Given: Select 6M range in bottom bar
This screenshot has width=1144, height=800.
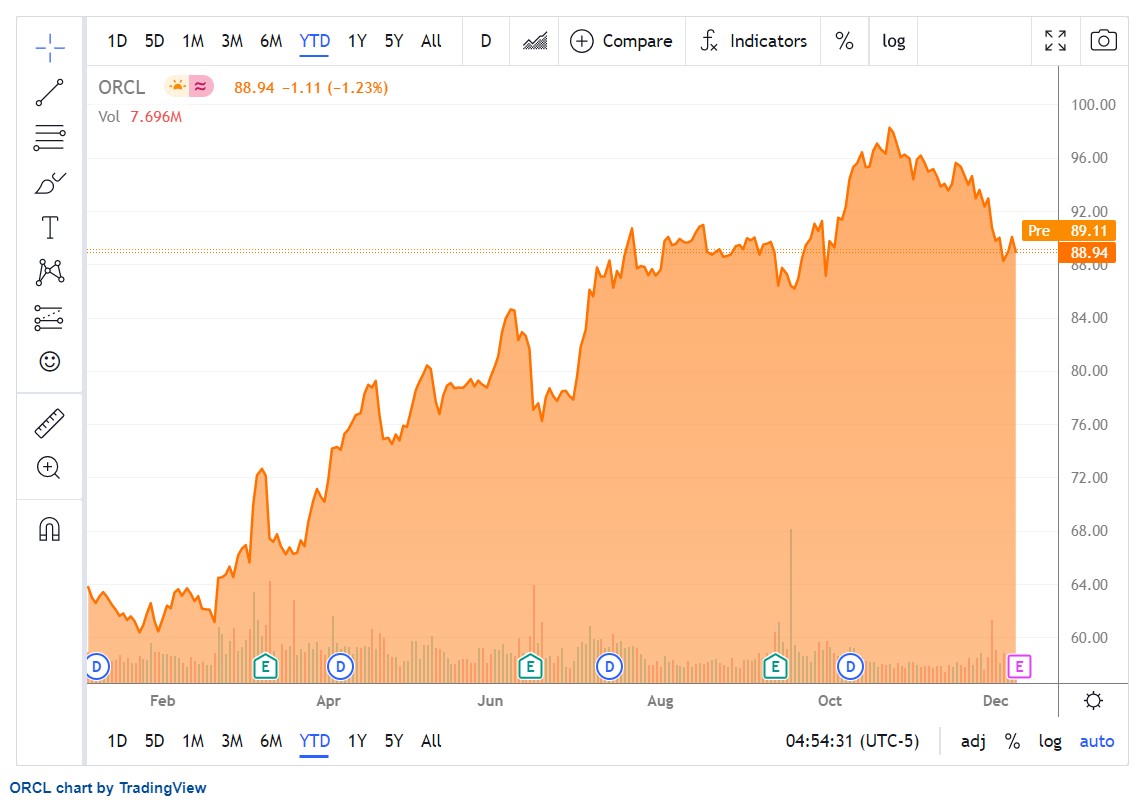Looking at the screenshot, I should coord(271,741).
